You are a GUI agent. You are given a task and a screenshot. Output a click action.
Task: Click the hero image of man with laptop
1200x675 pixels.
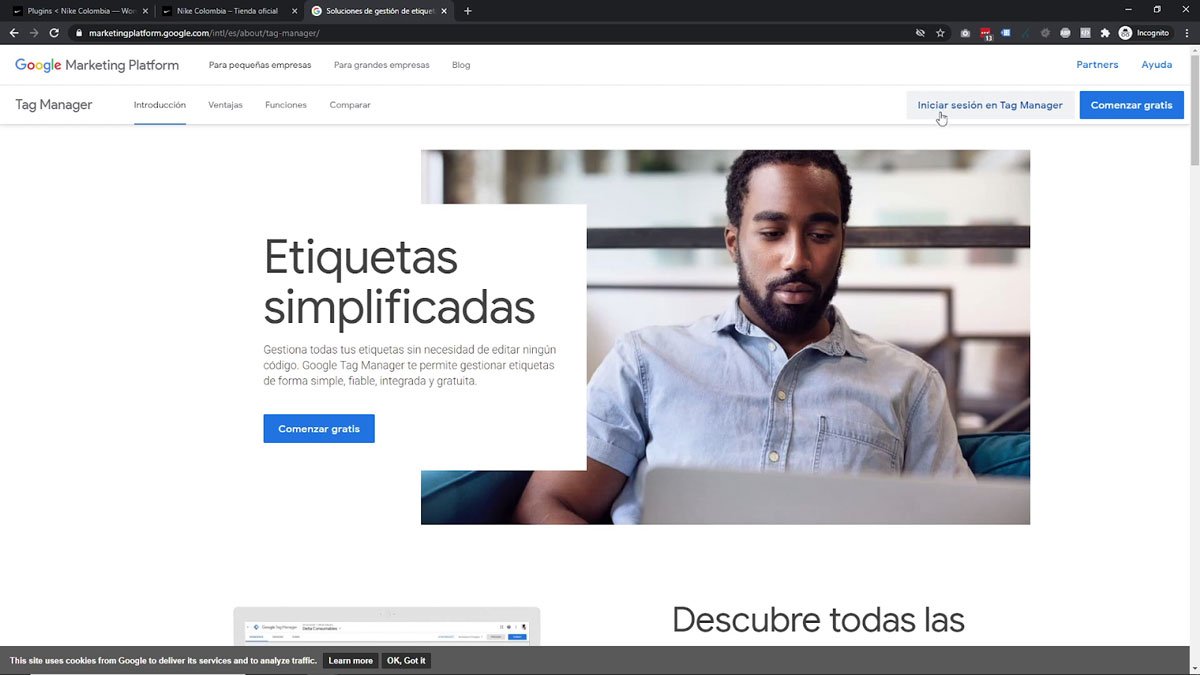(808, 337)
